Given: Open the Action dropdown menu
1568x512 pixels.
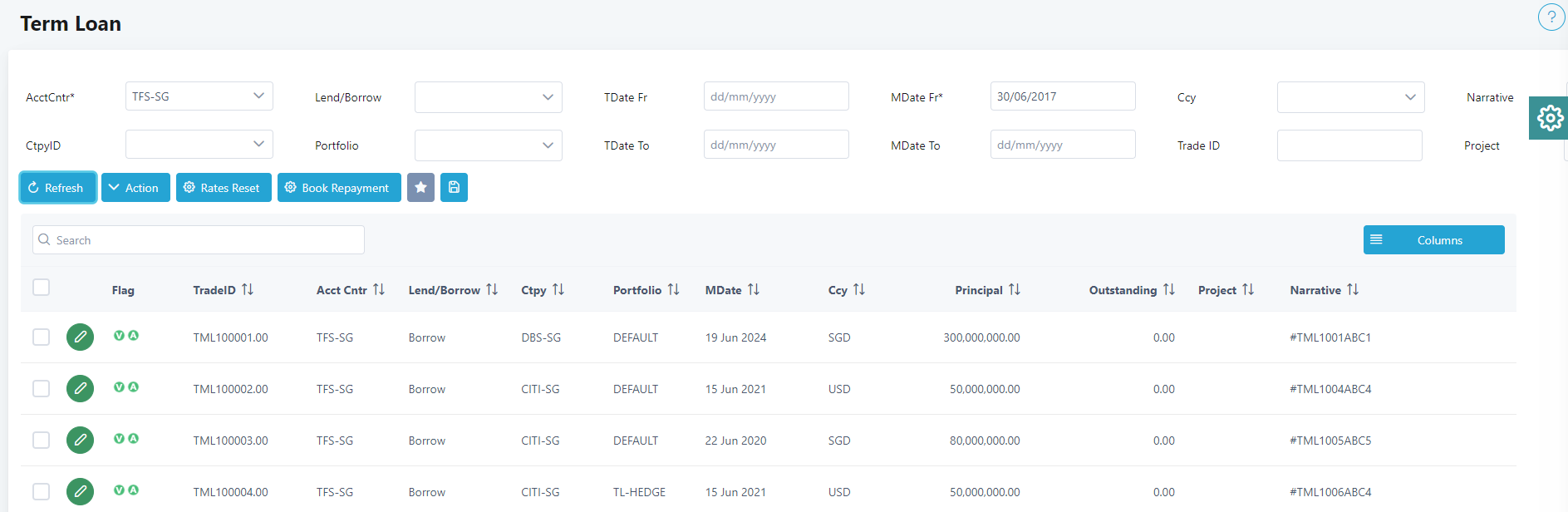Looking at the screenshot, I should pyautogui.click(x=135, y=188).
